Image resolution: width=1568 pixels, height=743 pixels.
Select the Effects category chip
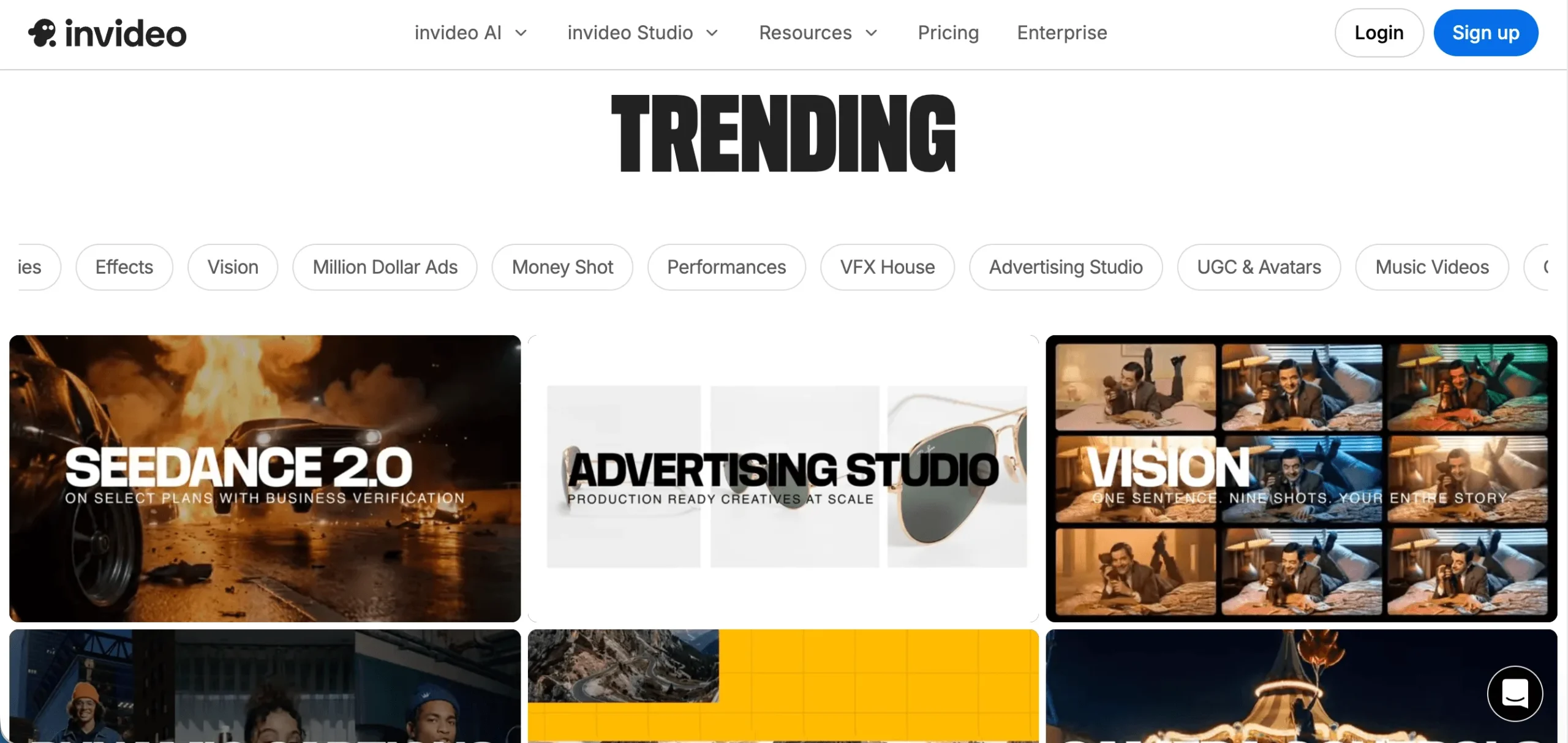(x=124, y=267)
